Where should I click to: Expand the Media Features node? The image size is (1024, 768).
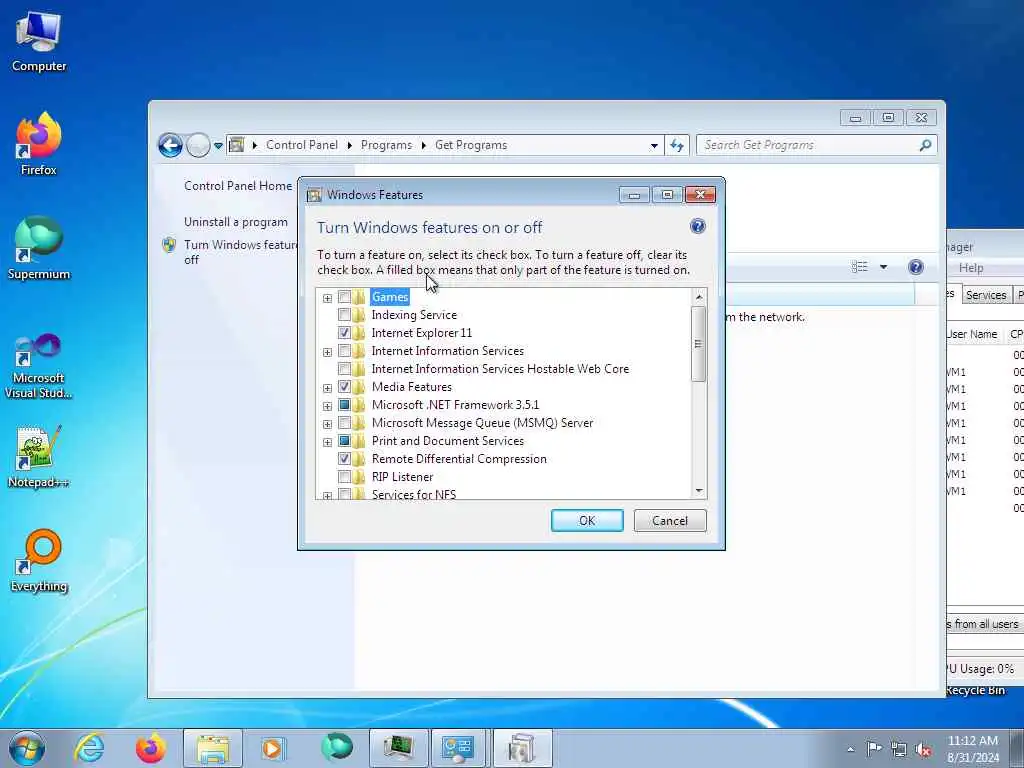(327, 388)
